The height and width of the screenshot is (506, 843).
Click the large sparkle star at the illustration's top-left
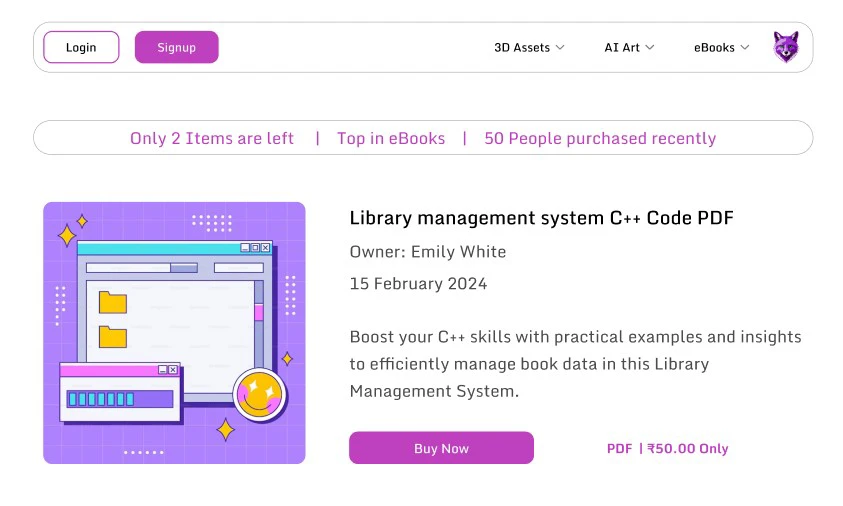coord(67,236)
